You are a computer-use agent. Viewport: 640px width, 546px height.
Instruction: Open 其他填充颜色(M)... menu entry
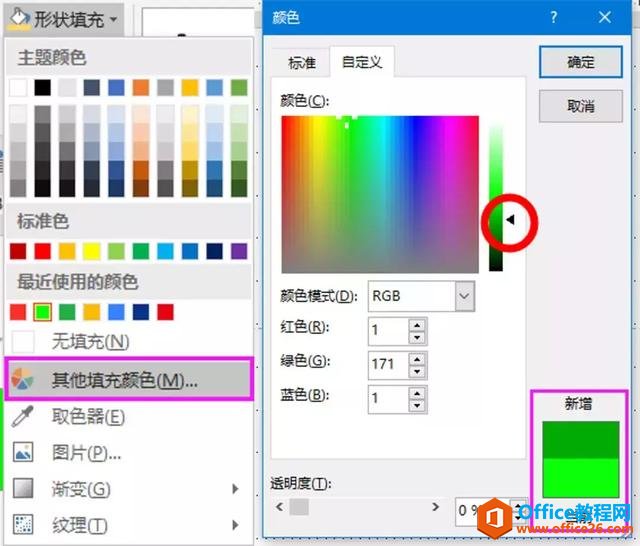coord(129,378)
